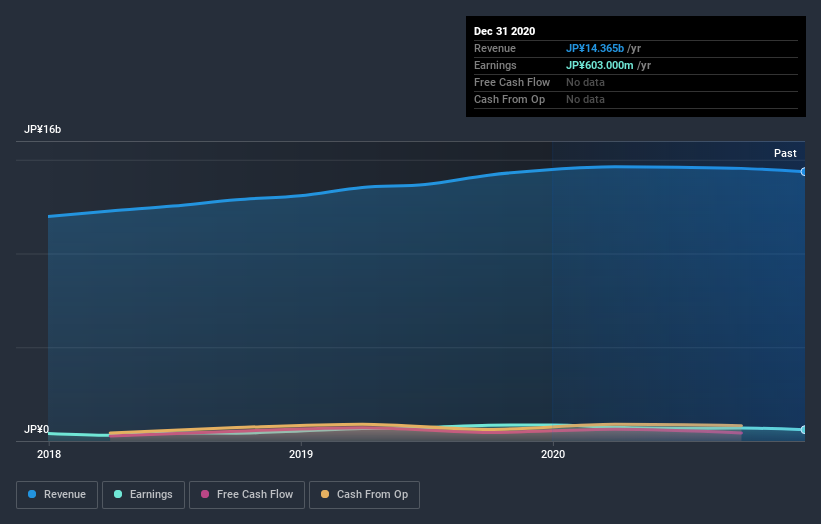Click the Earnings label in the tooltip
The image size is (821, 524).
pos(495,65)
